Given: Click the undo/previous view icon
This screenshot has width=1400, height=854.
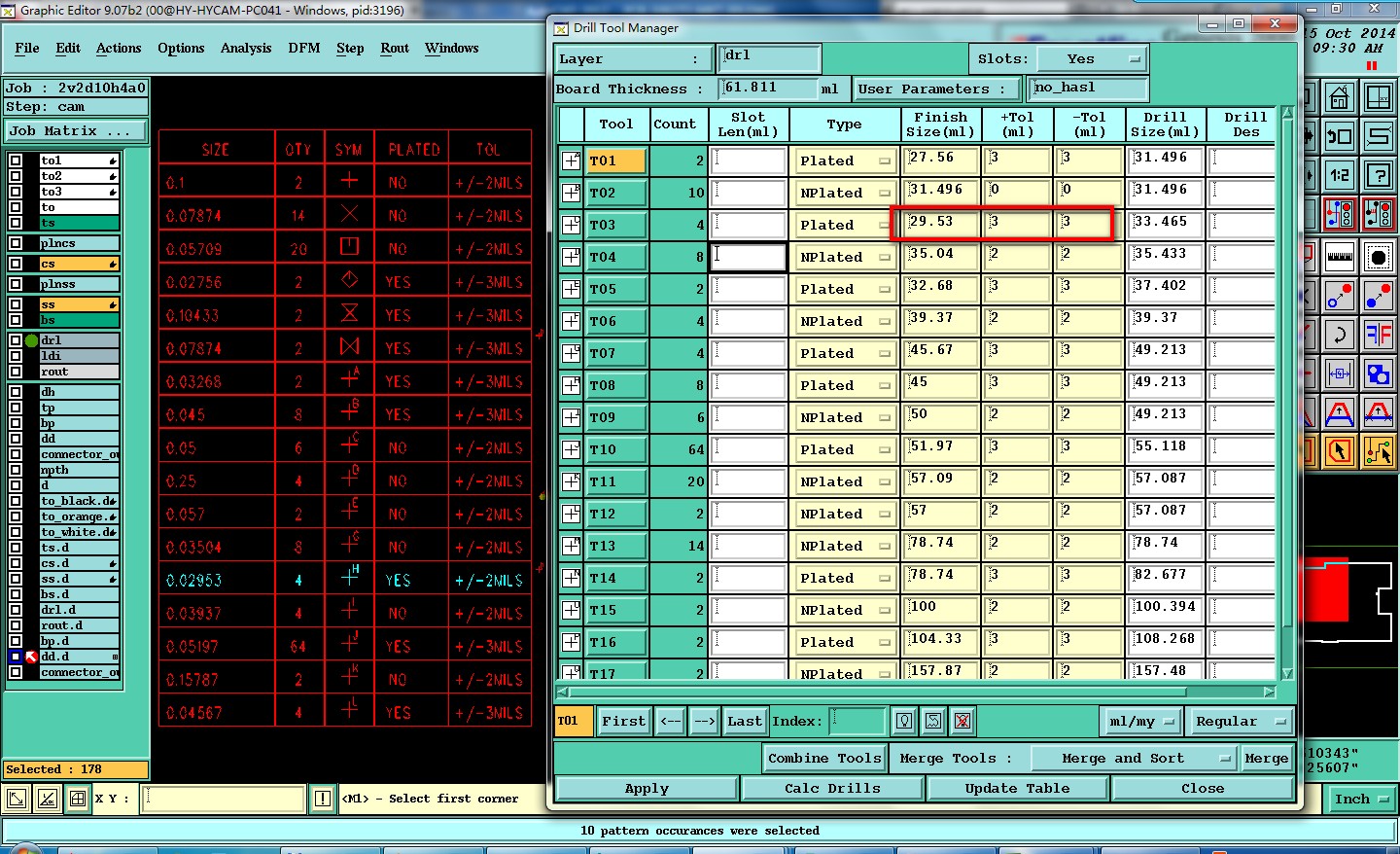Looking at the screenshot, I should [x=1339, y=136].
